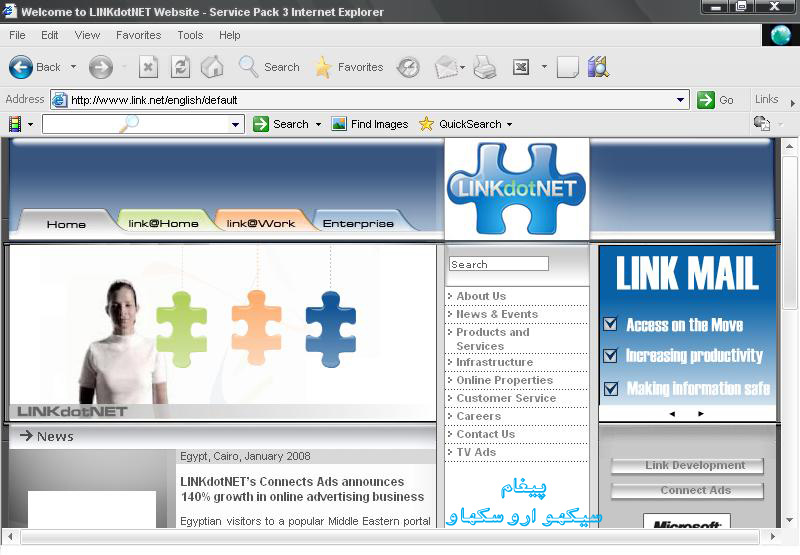Switch to the Home site tab
This screenshot has width=800, height=555.
[66, 223]
